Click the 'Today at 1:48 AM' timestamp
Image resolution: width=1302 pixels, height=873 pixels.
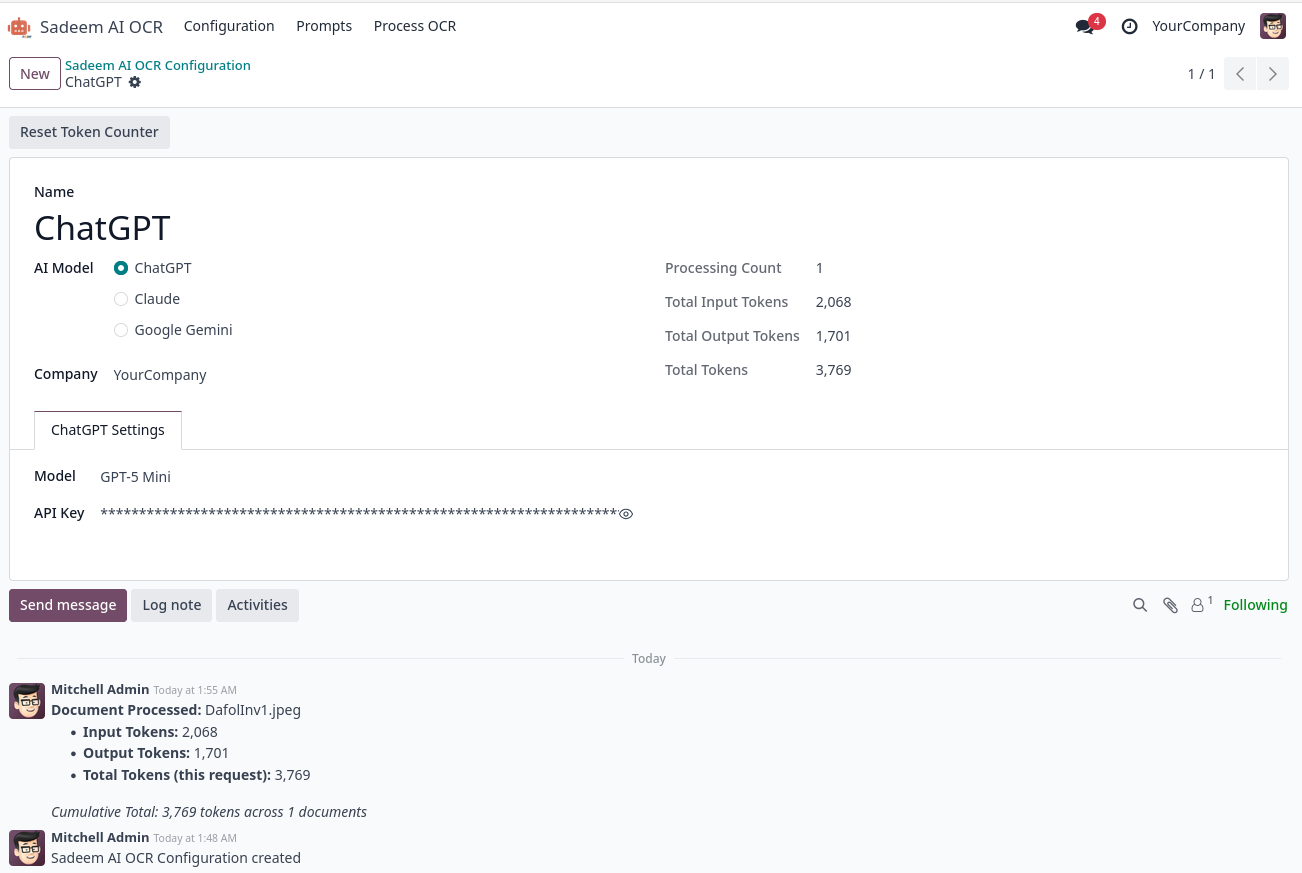pos(195,838)
